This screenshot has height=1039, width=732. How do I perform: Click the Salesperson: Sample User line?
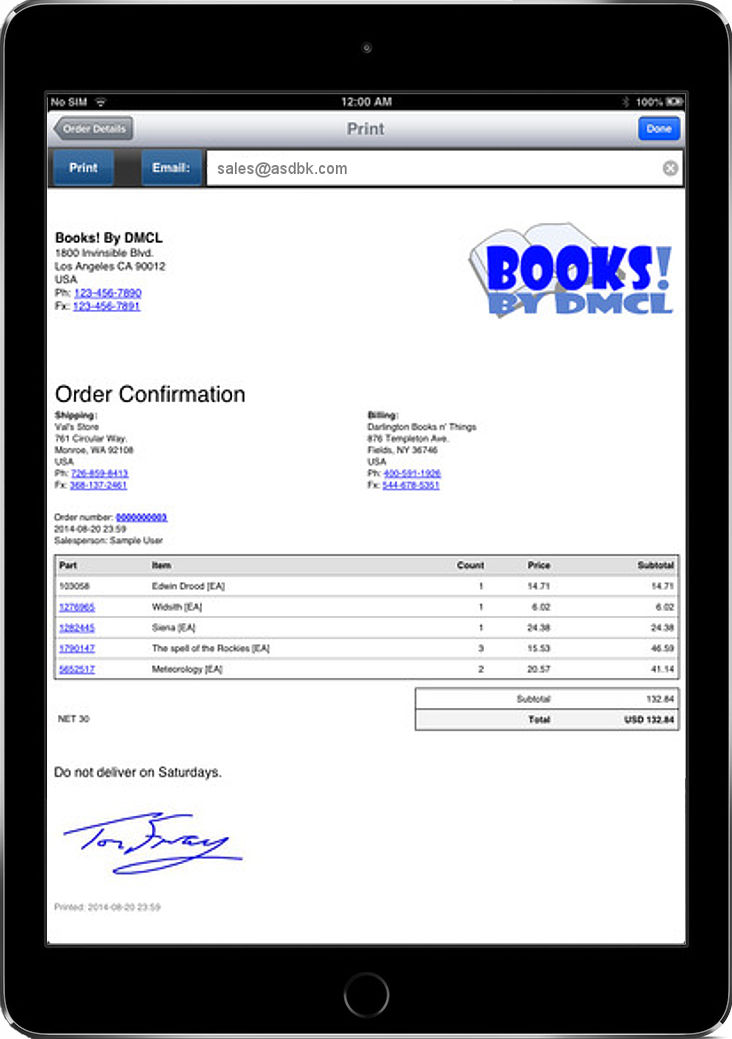pos(108,541)
